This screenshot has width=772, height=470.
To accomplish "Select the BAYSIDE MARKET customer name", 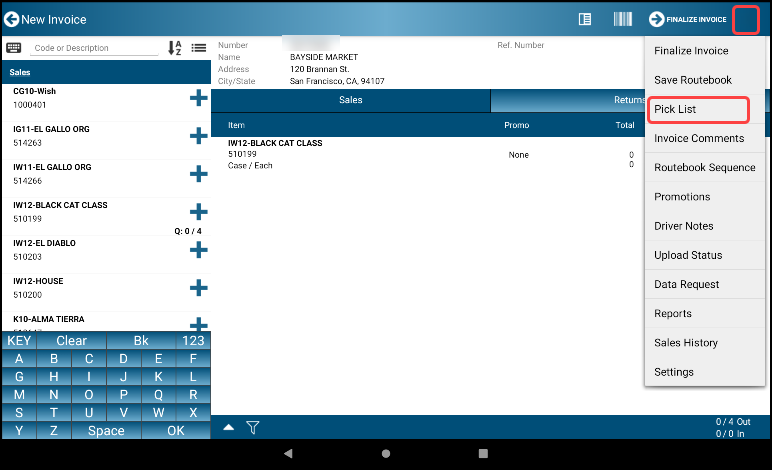I will (324, 57).
